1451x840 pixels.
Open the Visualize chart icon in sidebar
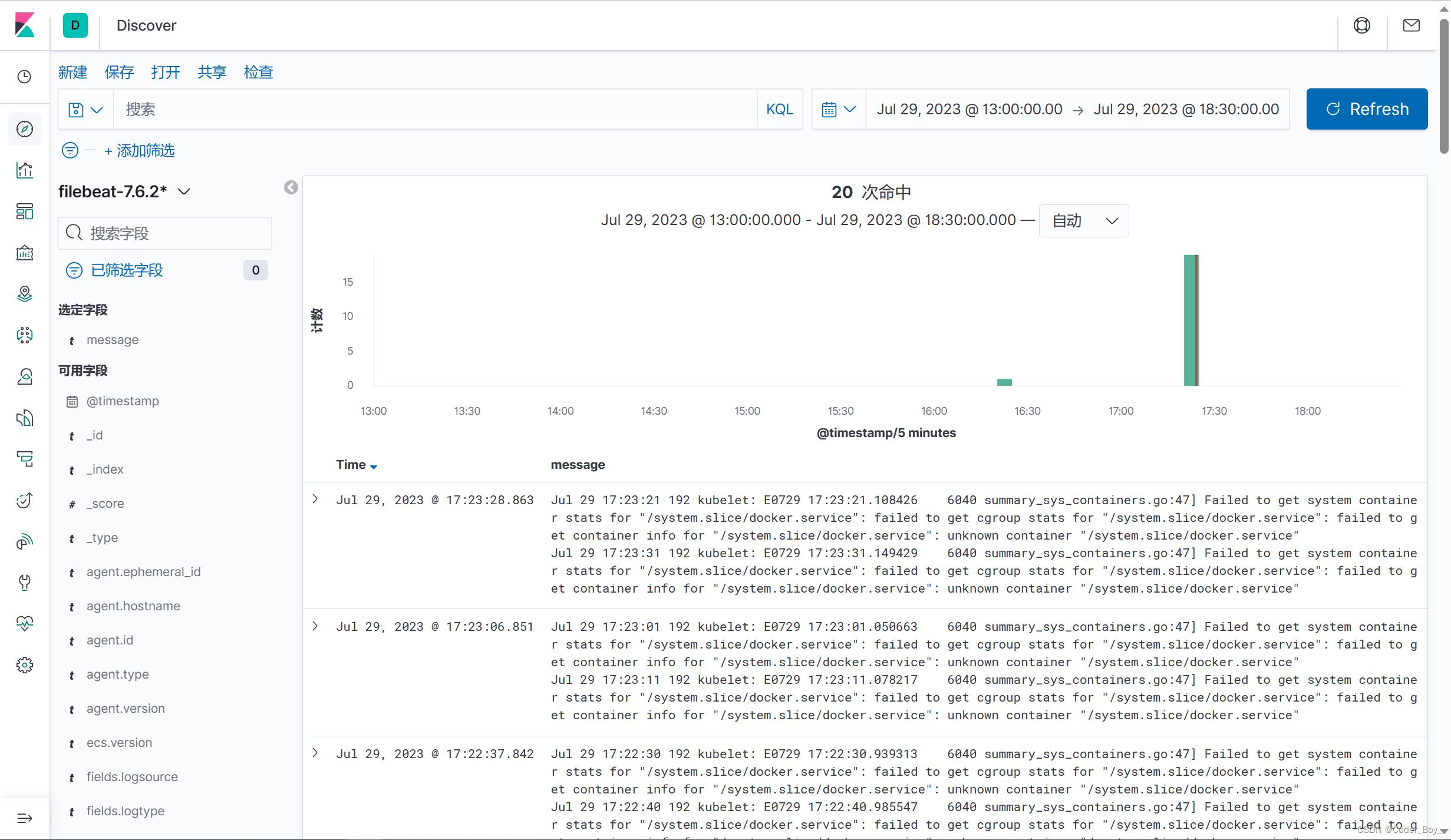(25, 170)
